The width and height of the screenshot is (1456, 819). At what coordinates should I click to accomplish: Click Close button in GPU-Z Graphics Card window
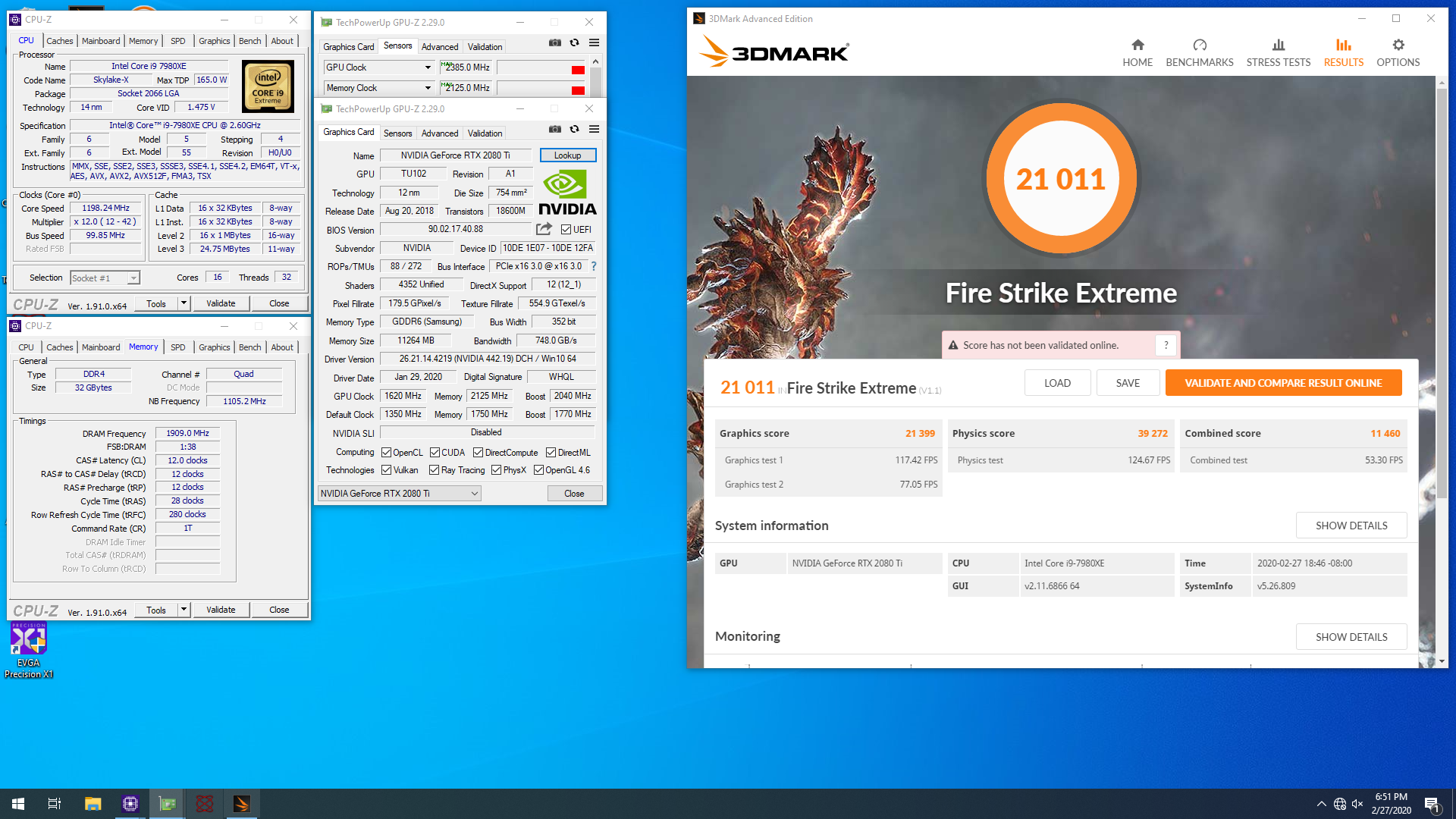pos(575,494)
